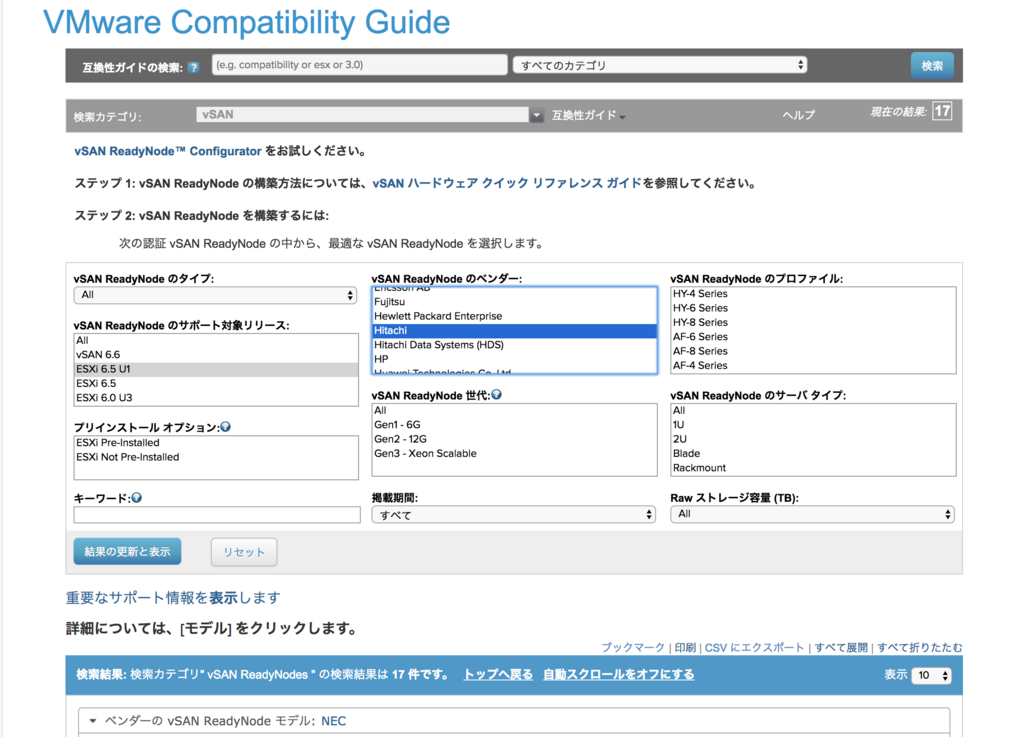Select Blade server type

click(813, 454)
